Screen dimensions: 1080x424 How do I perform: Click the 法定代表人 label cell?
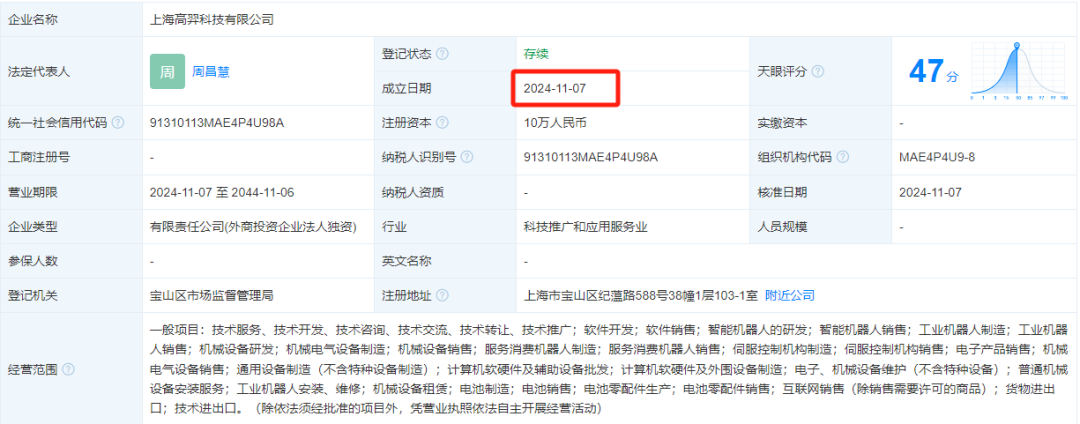[x=71, y=72]
